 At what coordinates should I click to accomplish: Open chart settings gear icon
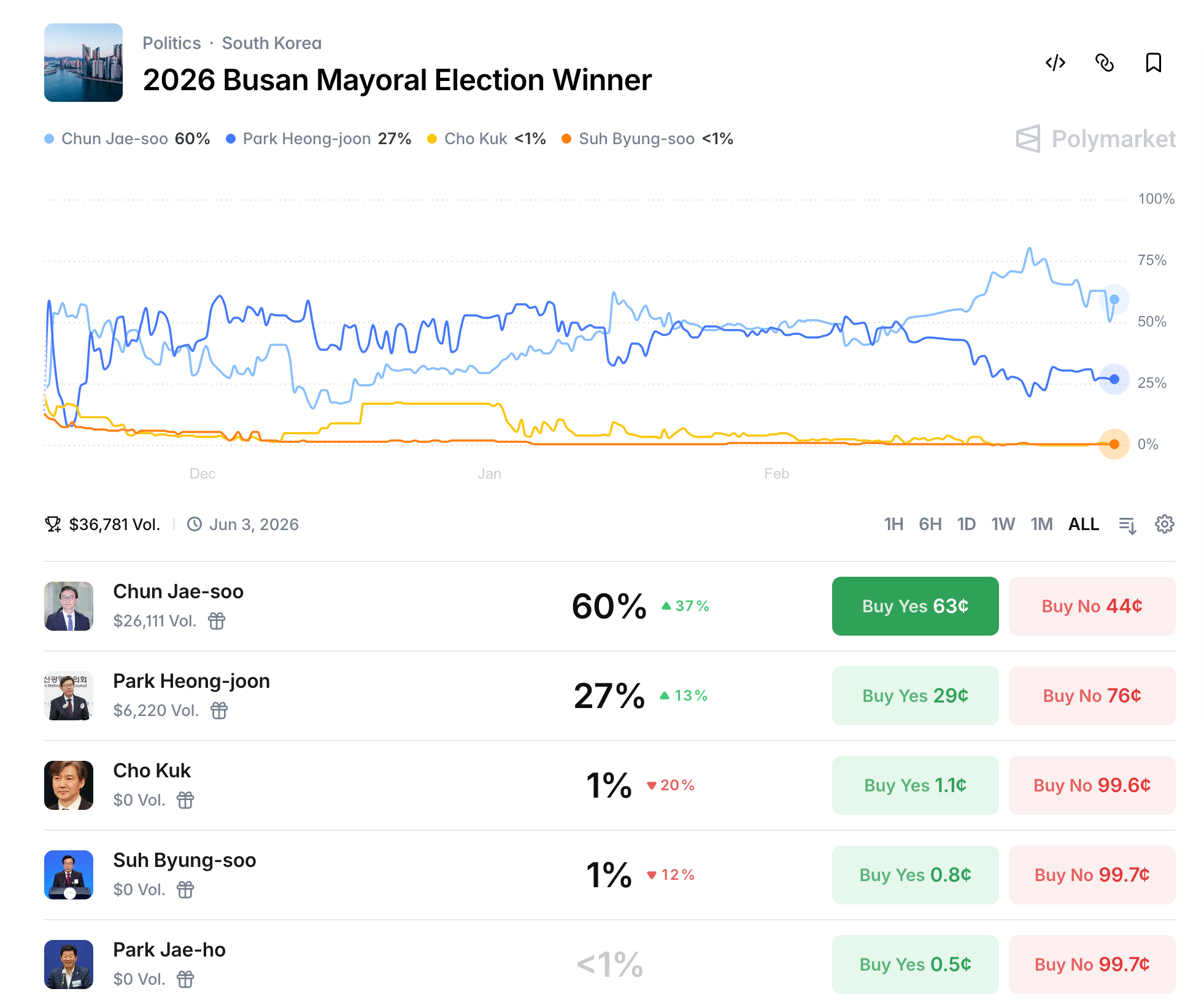[x=1164, y=524]
